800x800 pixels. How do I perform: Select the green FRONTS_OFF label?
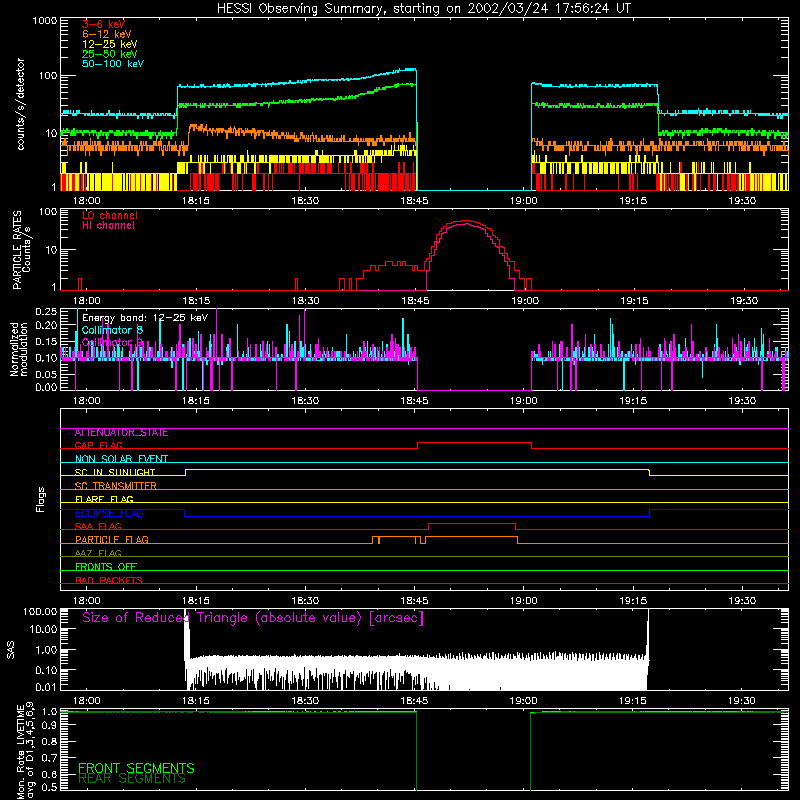[x=106, y=567]
